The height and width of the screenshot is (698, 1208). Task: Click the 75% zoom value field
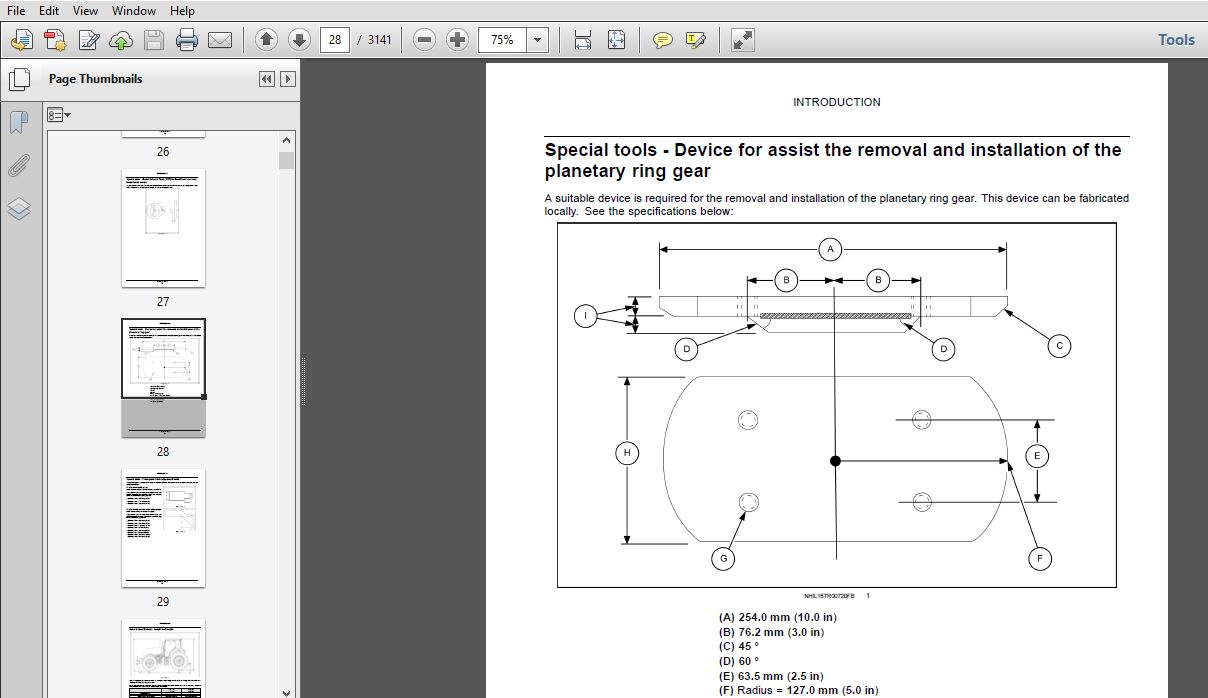[502, 40]
